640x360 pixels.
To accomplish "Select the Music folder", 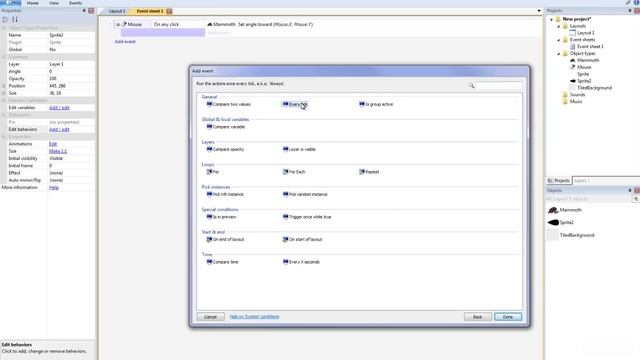I will pyautogui.click(x=576, y=102).
